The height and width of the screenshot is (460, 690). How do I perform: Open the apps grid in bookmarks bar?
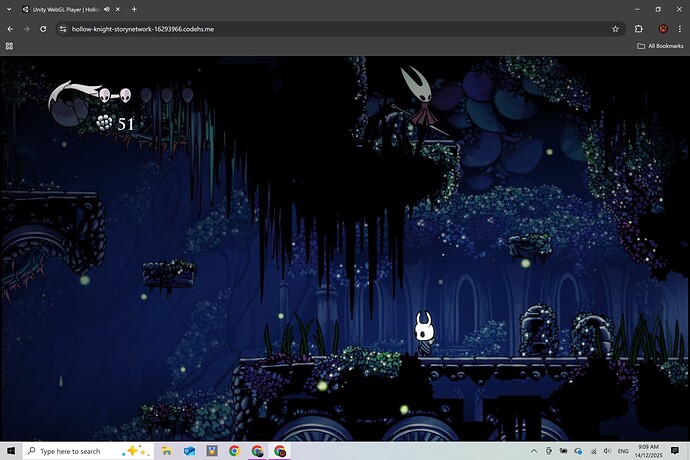[x=9, y=46]
